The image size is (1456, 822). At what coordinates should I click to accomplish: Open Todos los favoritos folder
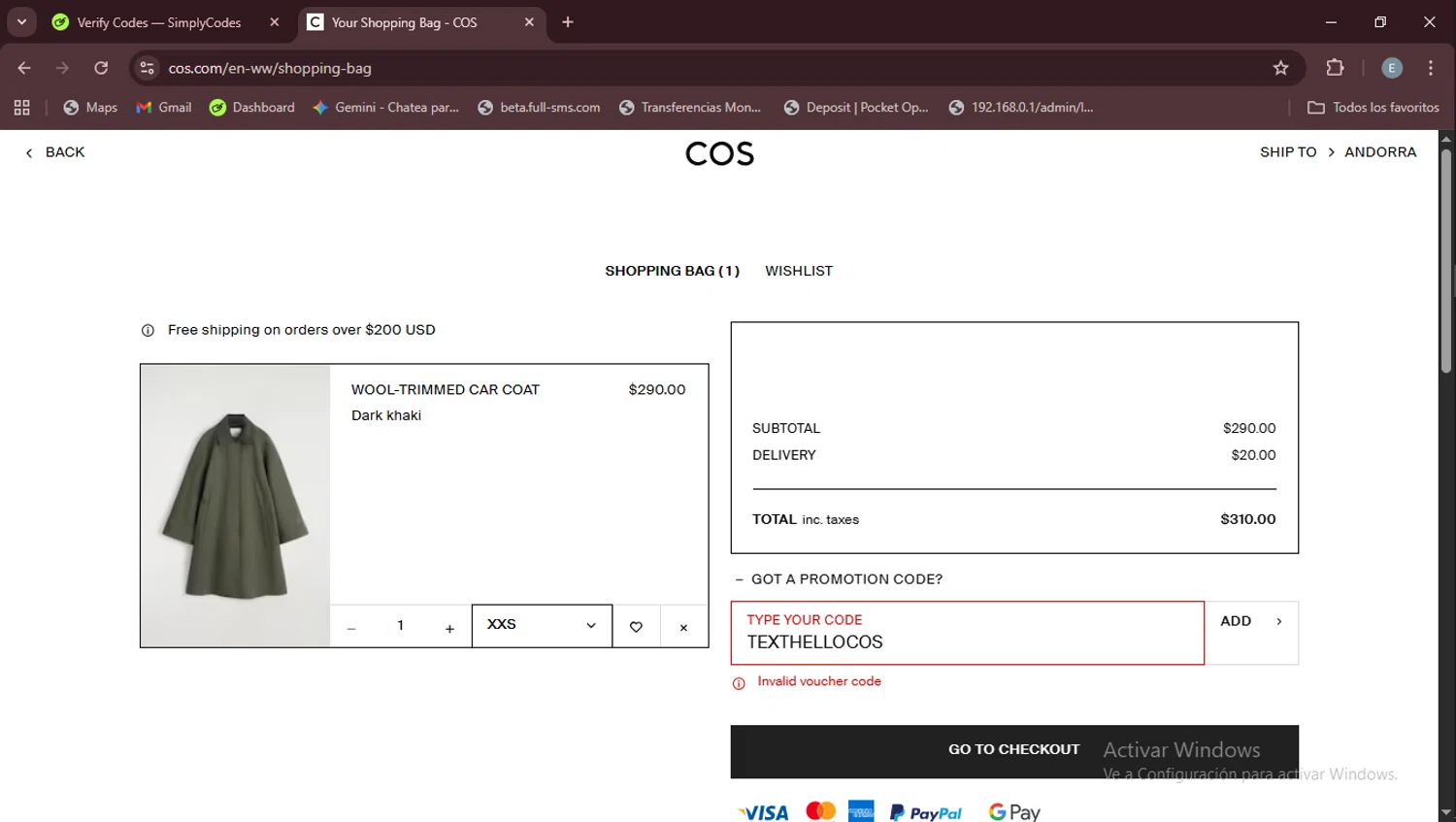point(1373,108)
